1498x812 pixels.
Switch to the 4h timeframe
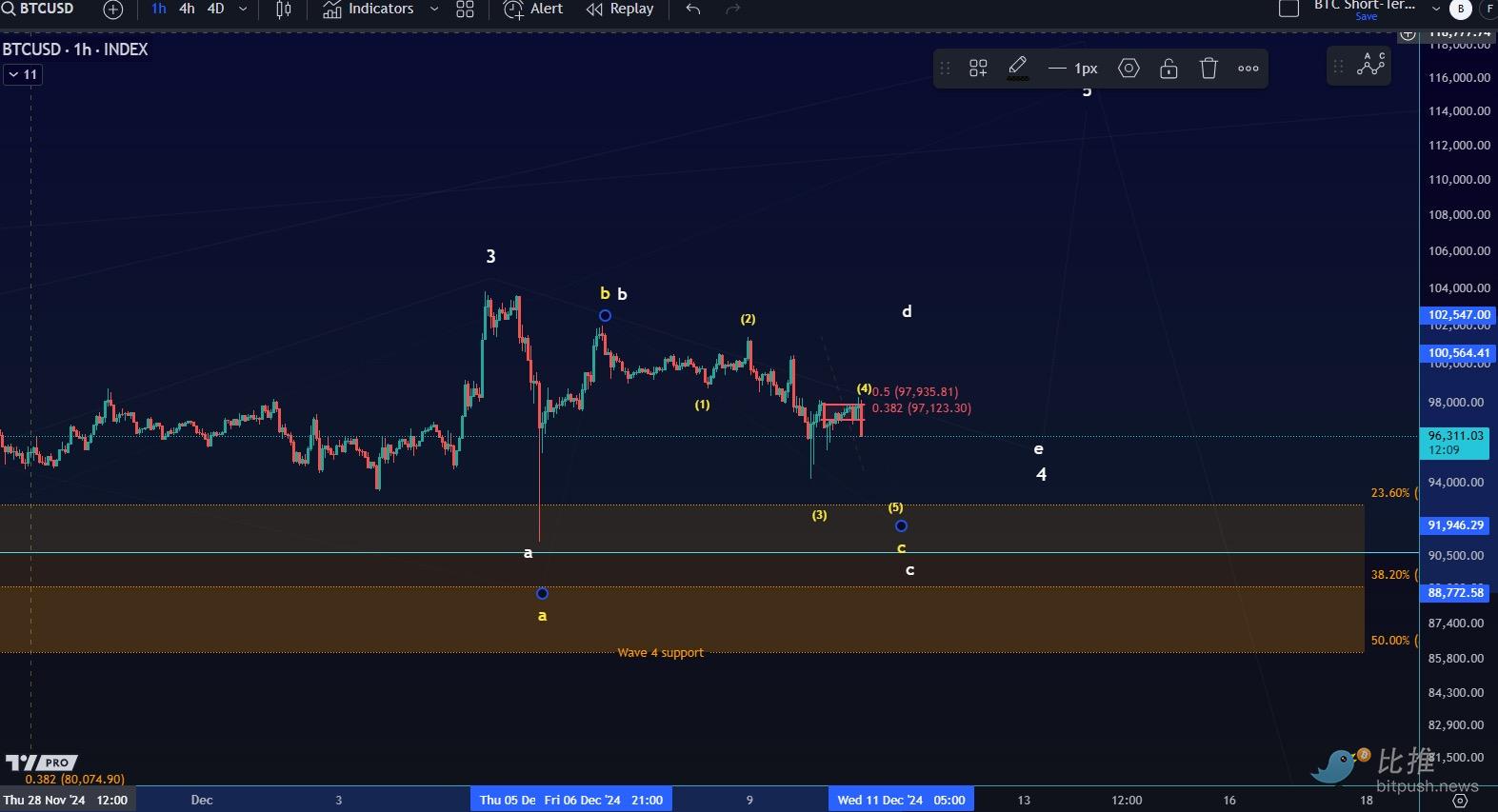click(x=187, y=9)
